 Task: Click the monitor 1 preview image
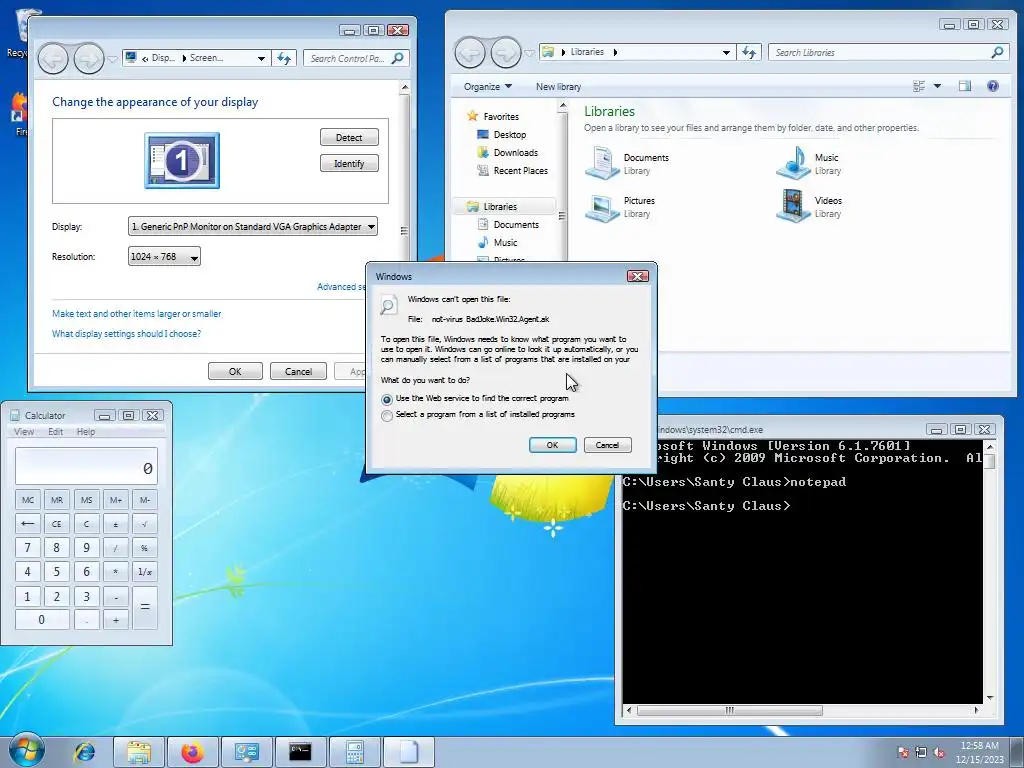[182, 160]
